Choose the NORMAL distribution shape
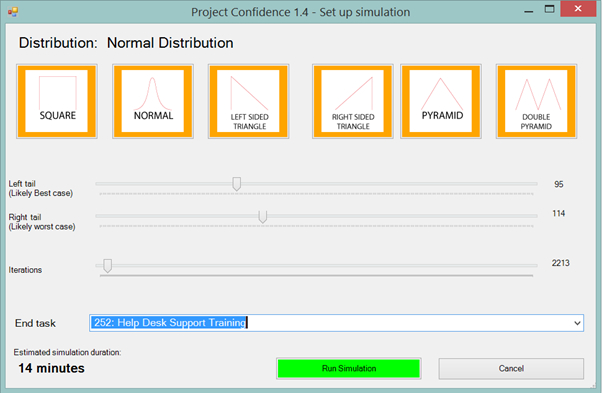Viewport: 602px width, 393px height. click(x=153, y=101)
